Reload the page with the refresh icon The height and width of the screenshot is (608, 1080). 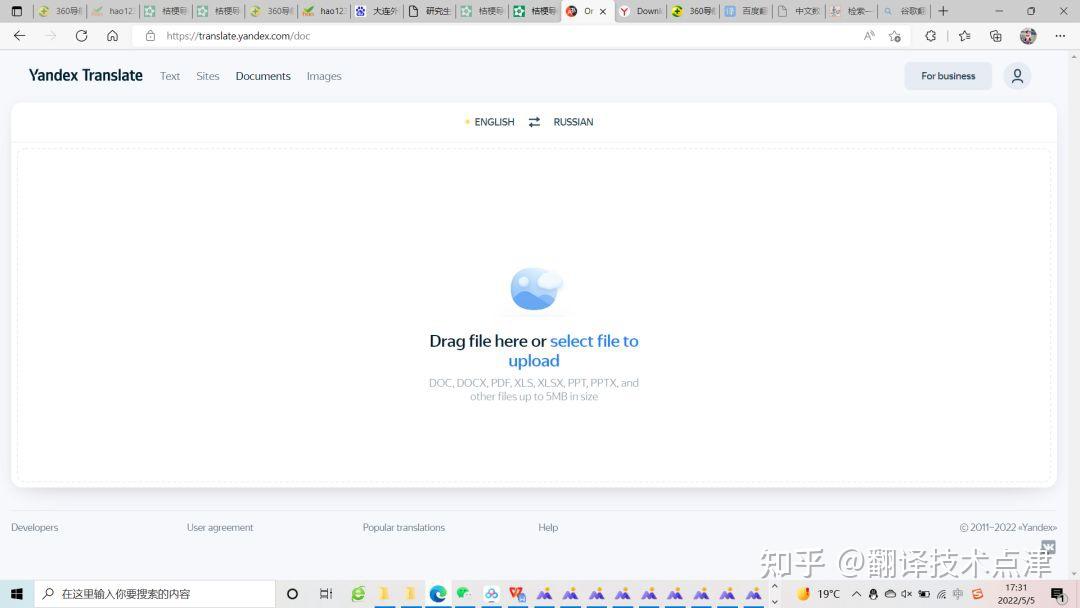click(x=82, y=36)
